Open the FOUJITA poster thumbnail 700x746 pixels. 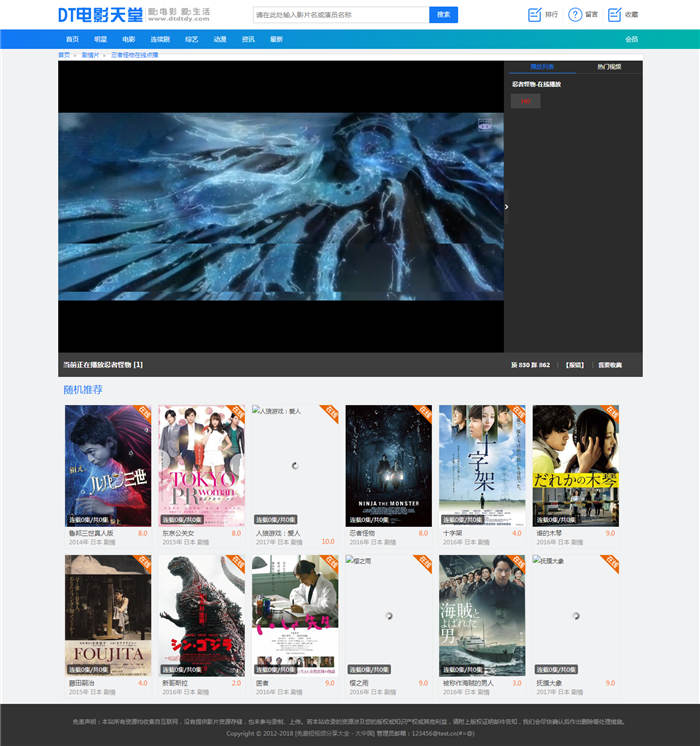(x=108, y=615)
